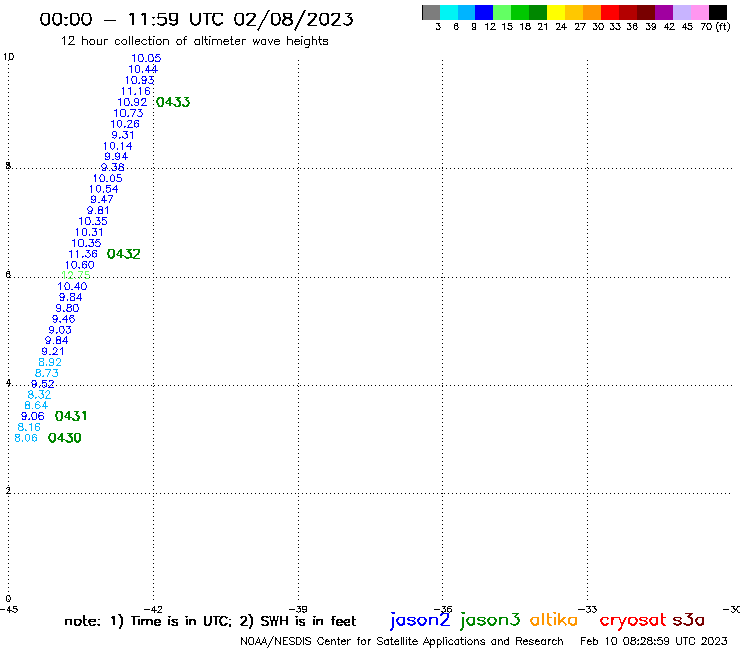Click the time label 0432
The width and height of the screenshot is (740, 650).
tap(123, 254)
